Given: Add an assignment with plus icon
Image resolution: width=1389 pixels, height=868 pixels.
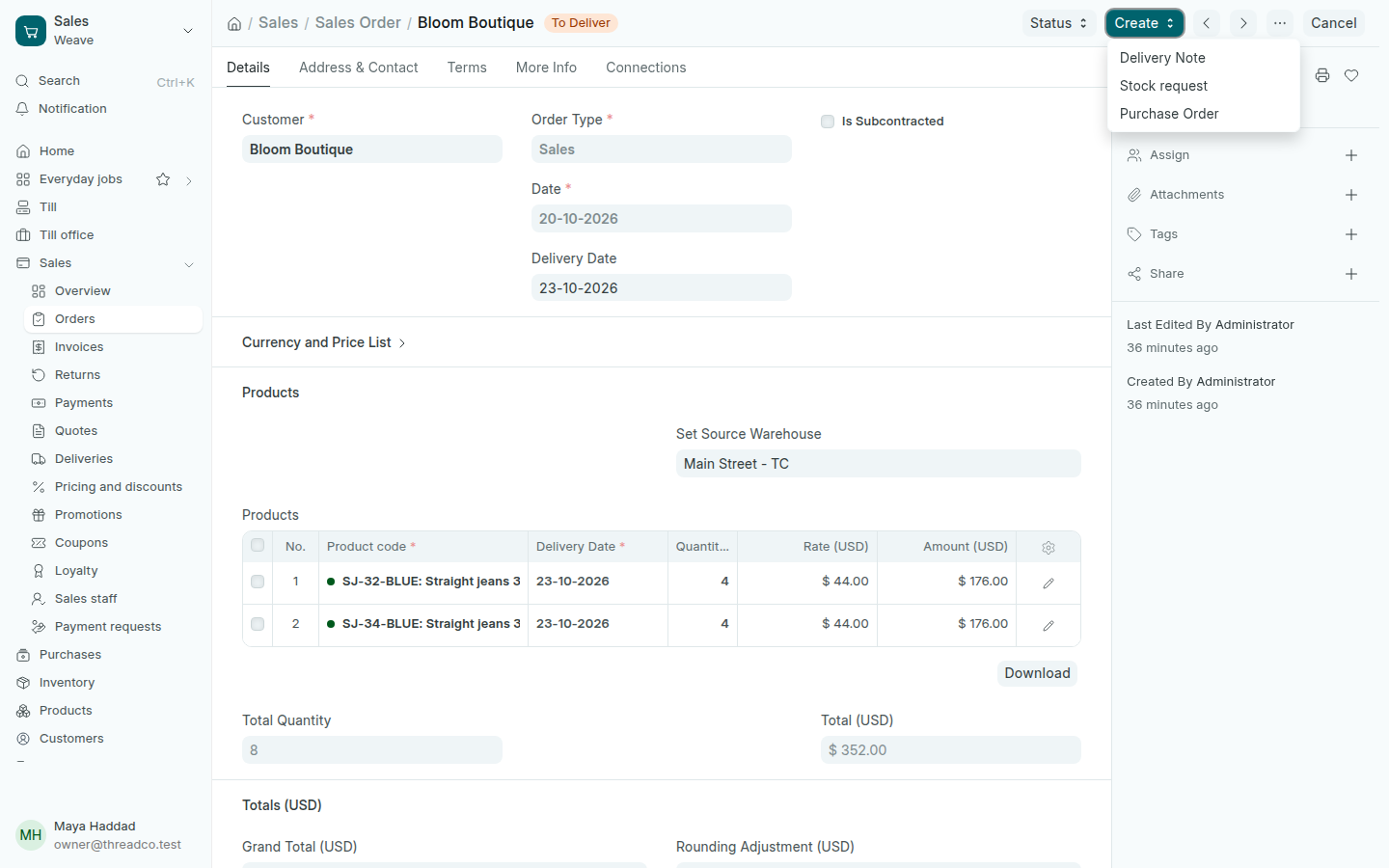Looking at the screenshot, I should click(1351, 155).
